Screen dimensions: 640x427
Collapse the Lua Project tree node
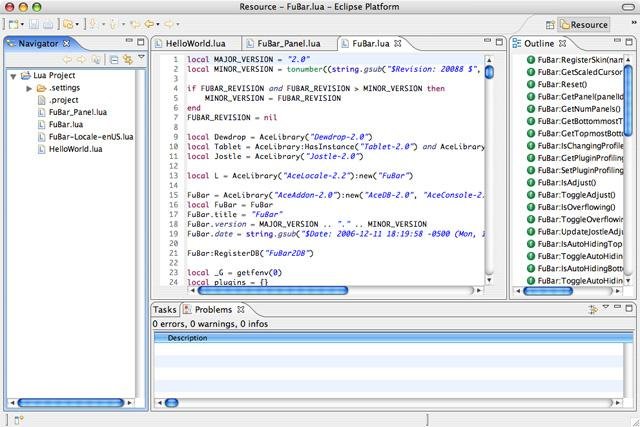(x=13, y=76)
